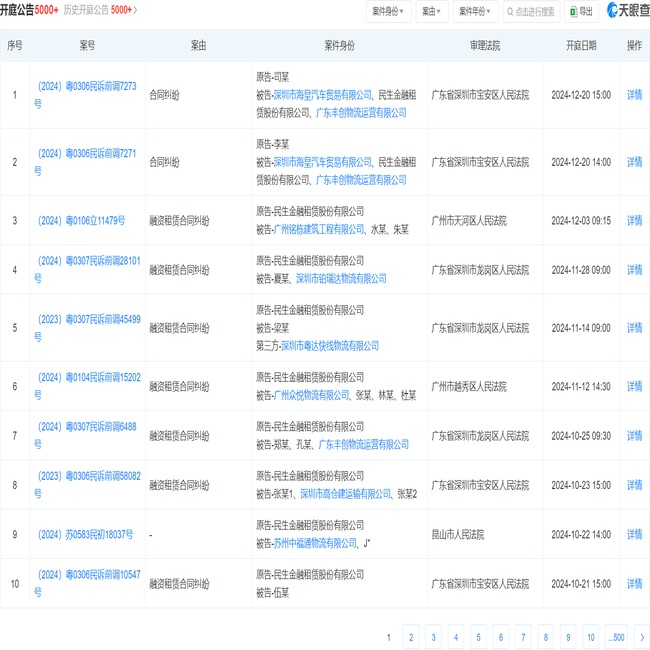650x650 pixels.
Task: Go to next page arrow
Action: pyautogui.click(x=642, y=637)
